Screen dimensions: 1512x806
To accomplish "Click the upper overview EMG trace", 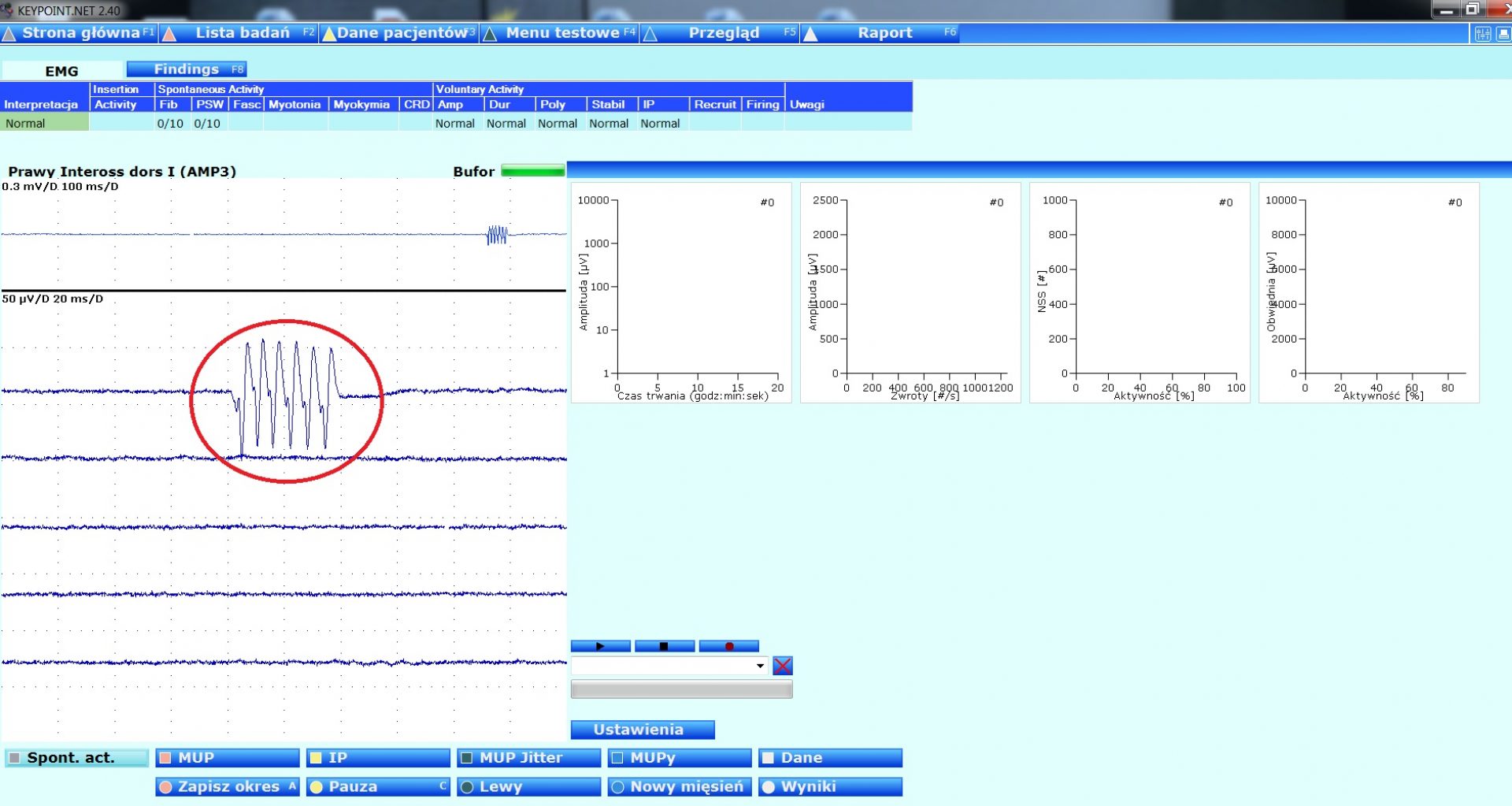I will click(283, 234).
